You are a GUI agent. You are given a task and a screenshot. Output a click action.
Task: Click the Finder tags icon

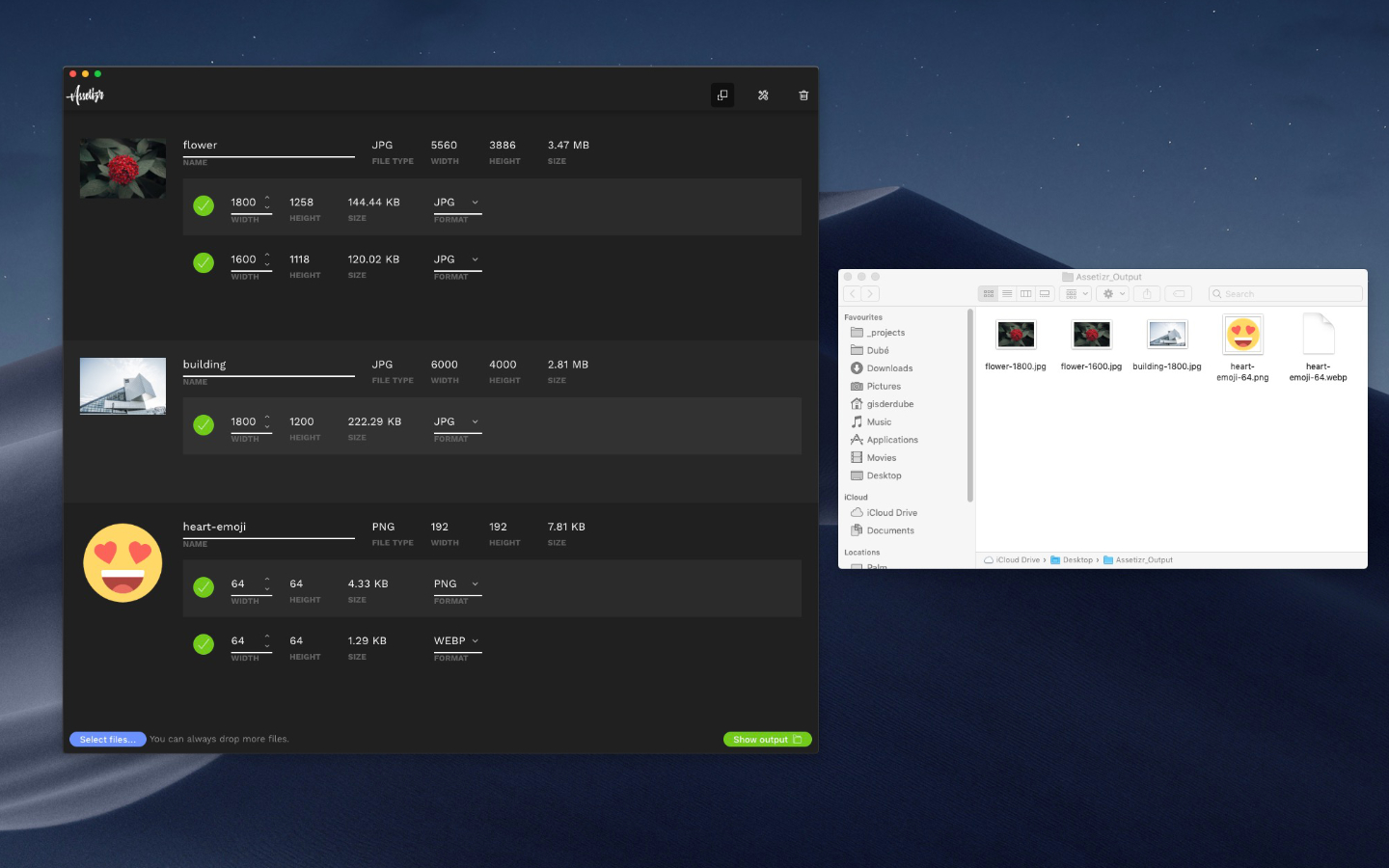(x=1179, y=294)
